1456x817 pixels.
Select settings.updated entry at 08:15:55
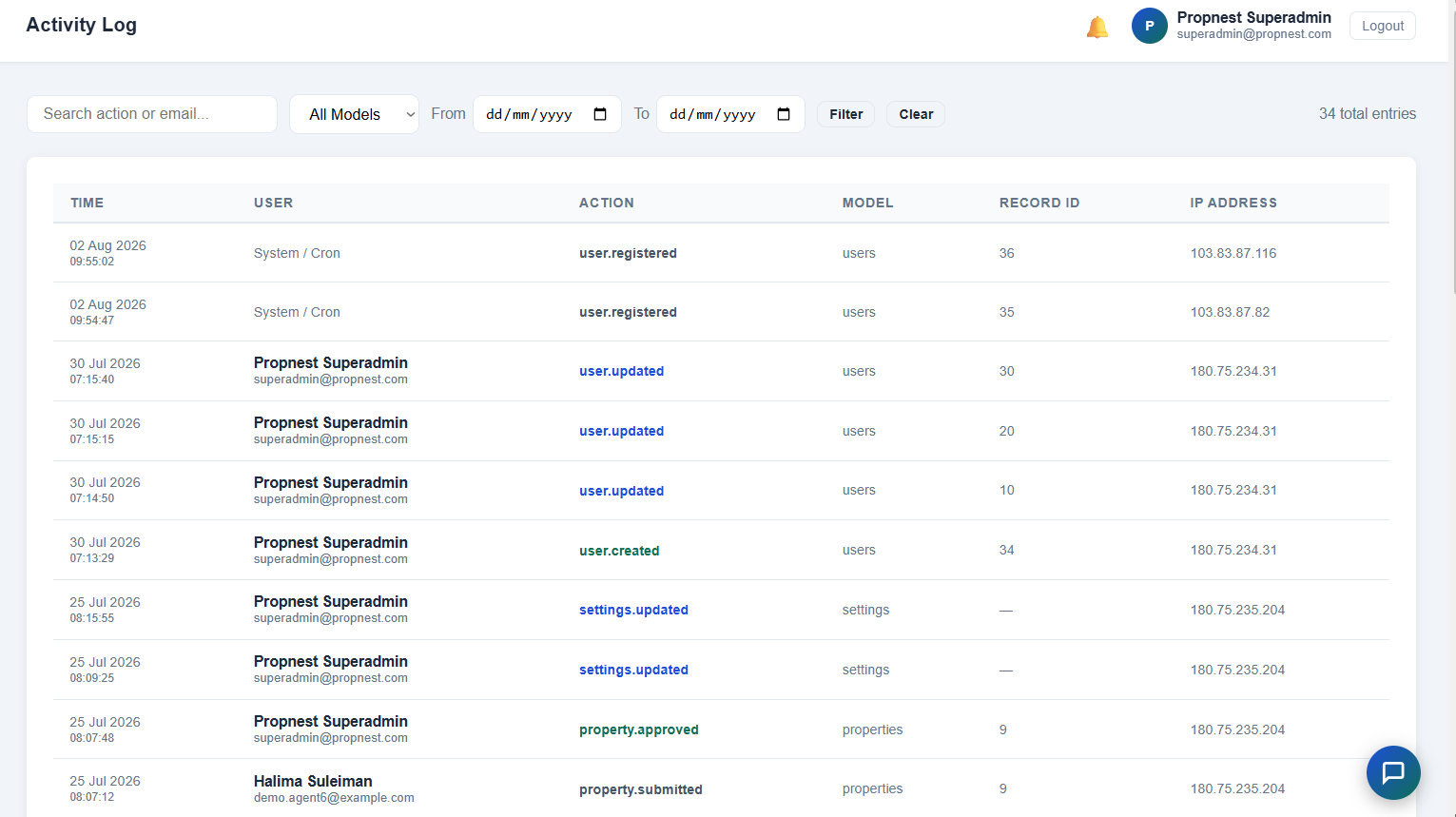(634, 610)
